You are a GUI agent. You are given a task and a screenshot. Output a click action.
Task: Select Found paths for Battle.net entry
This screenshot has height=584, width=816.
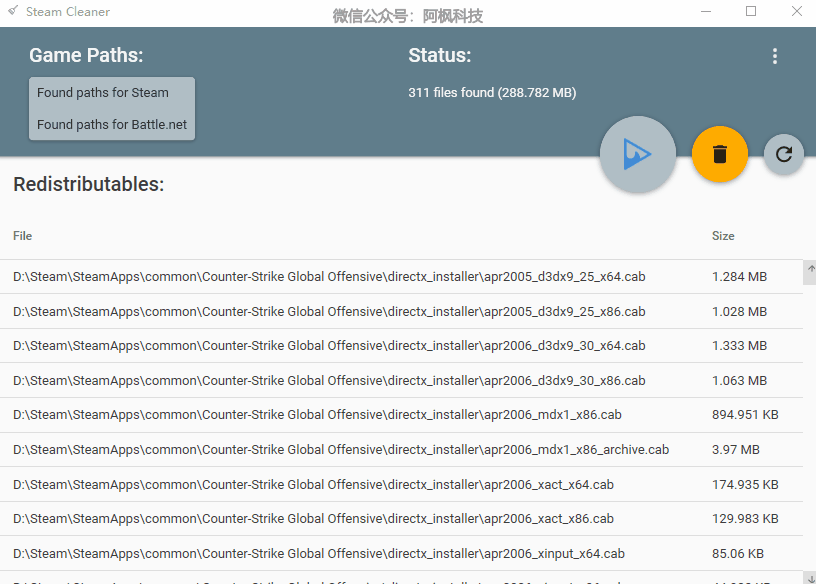click(x=112, y=124)
